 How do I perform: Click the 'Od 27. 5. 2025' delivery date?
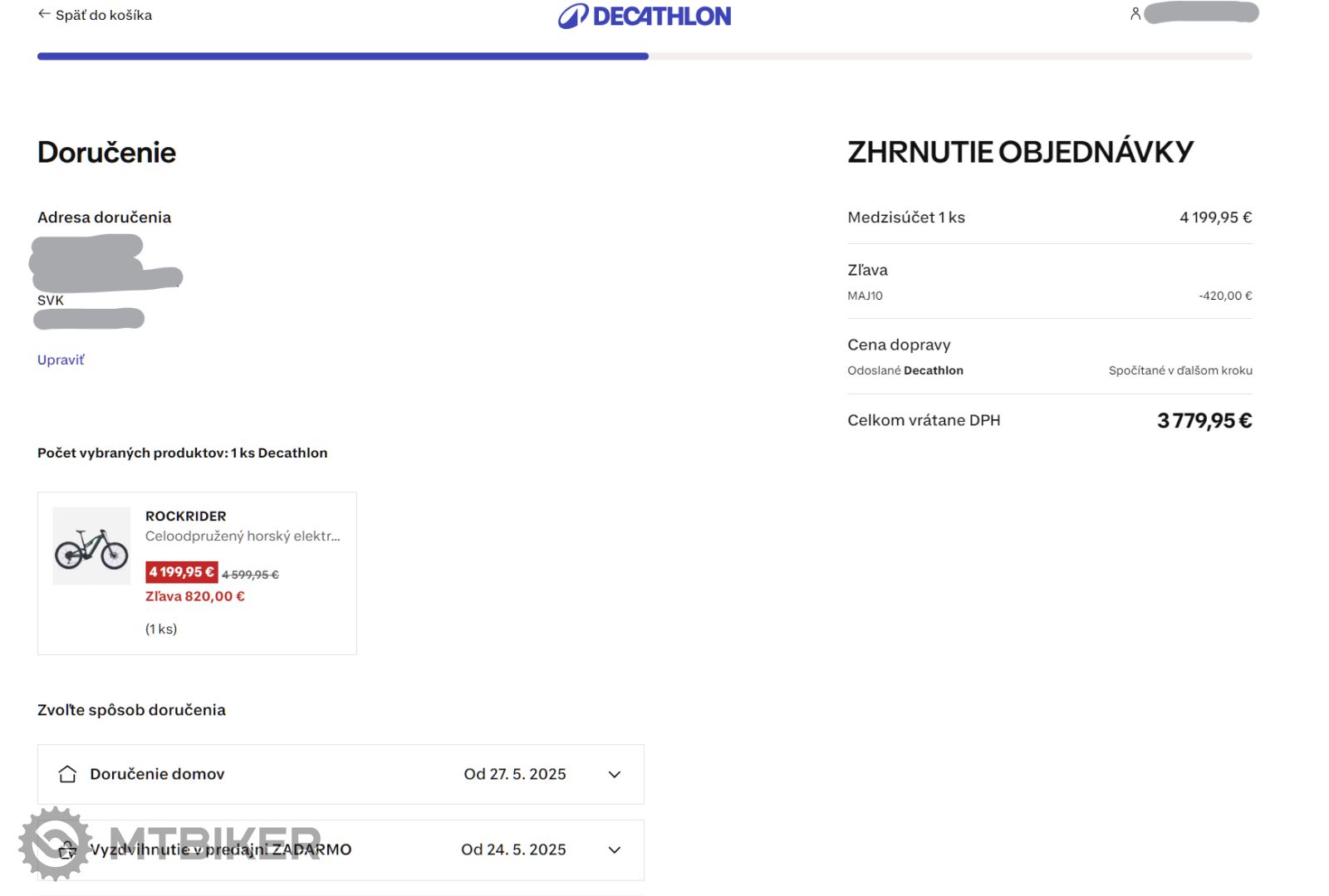514,774
